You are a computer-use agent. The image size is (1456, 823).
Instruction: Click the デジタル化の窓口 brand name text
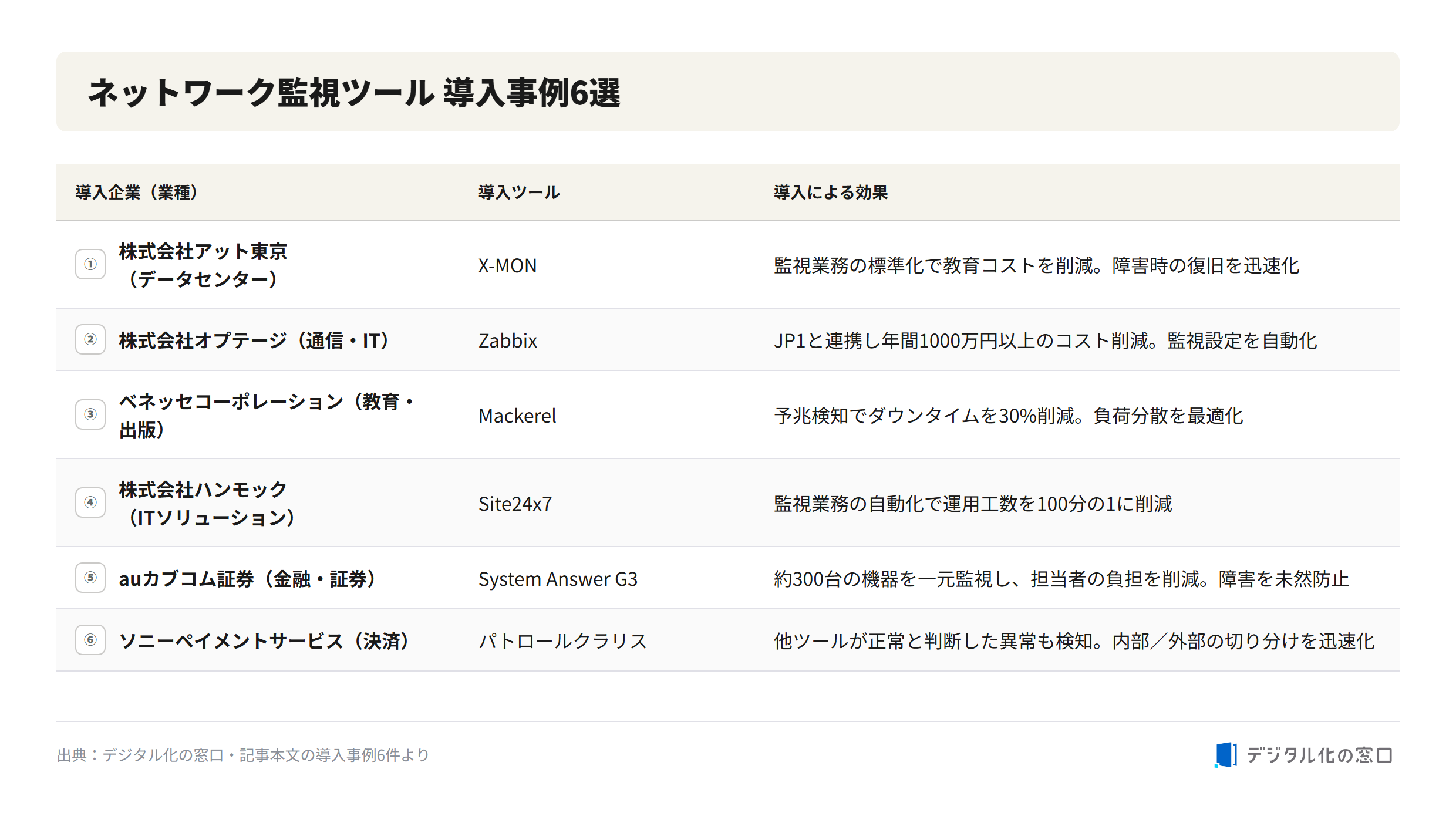[1319, 755]
